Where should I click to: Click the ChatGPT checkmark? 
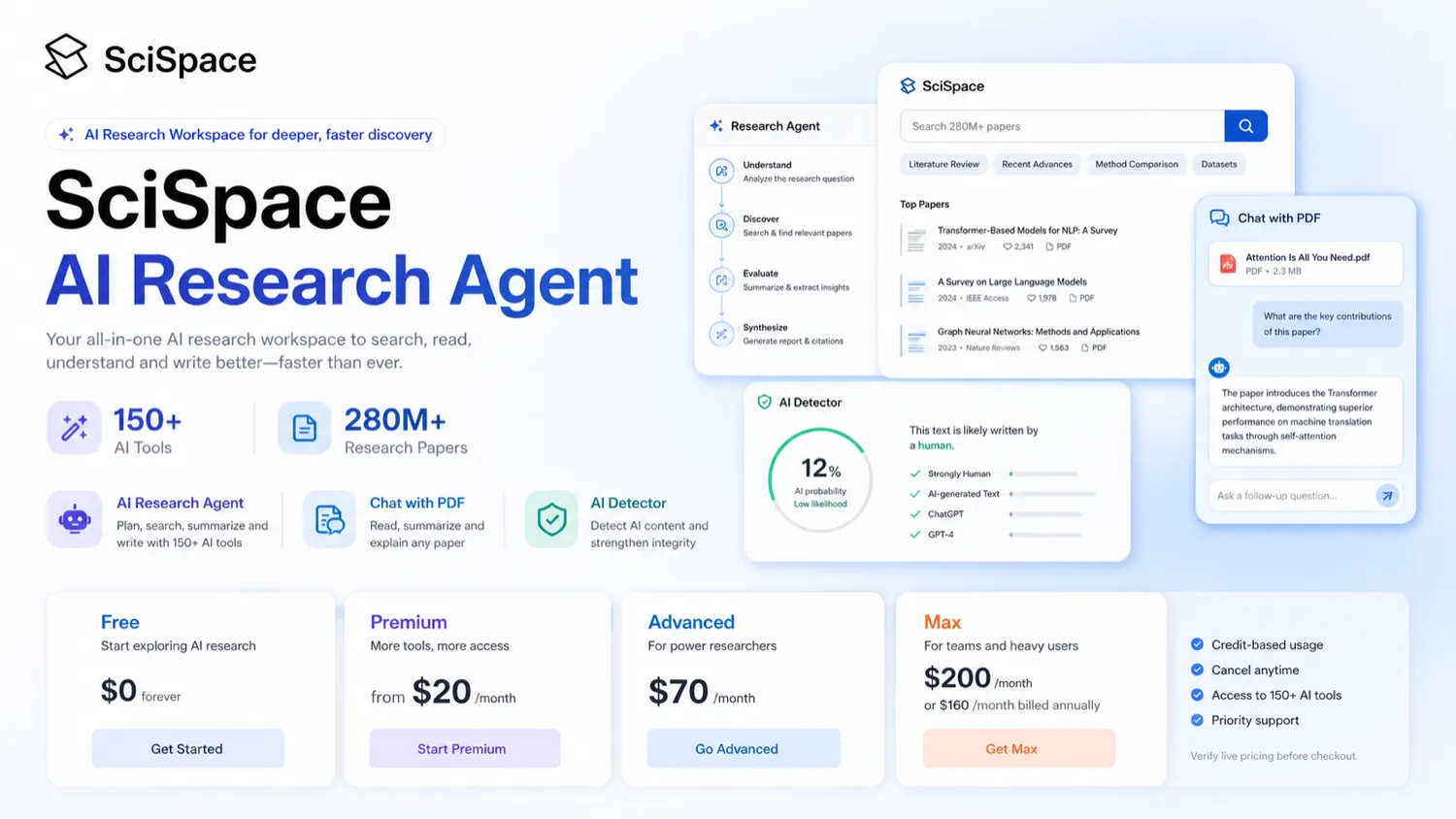(x=914, y=514)
